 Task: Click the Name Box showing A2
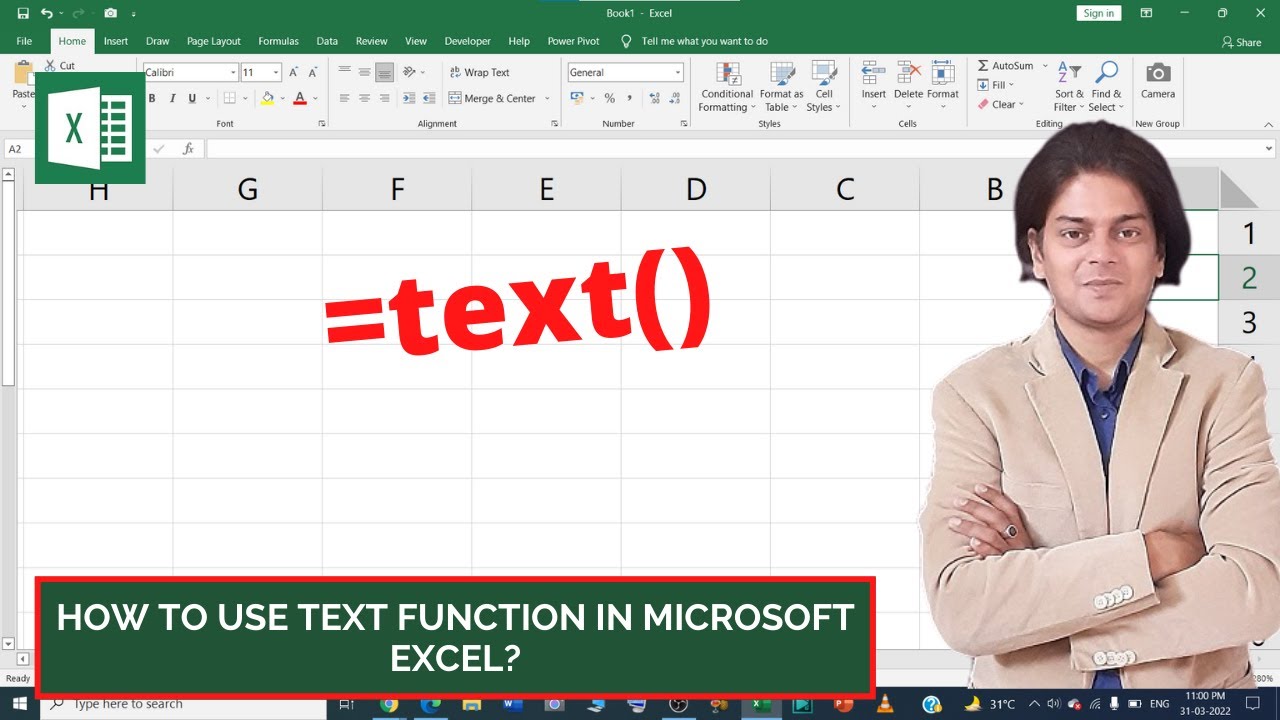(x=20, y=148)
